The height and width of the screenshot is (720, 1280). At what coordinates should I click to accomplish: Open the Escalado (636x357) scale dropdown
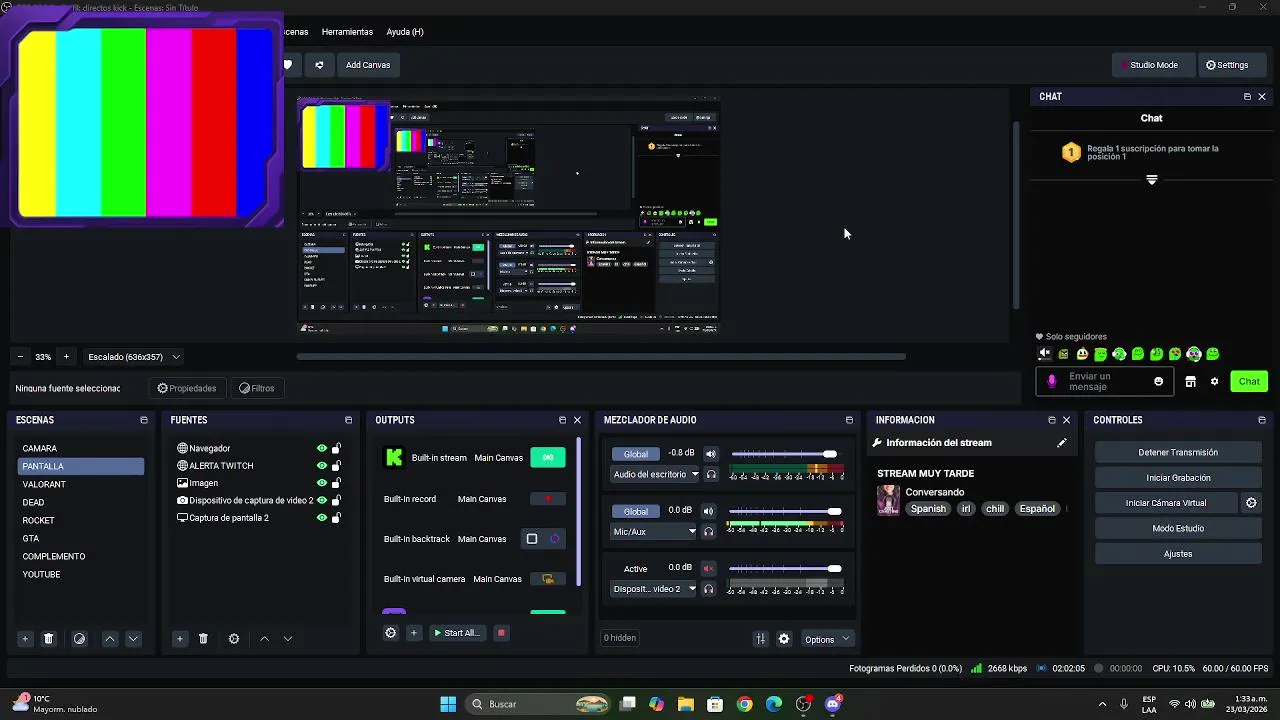click(x=134, y=357)
